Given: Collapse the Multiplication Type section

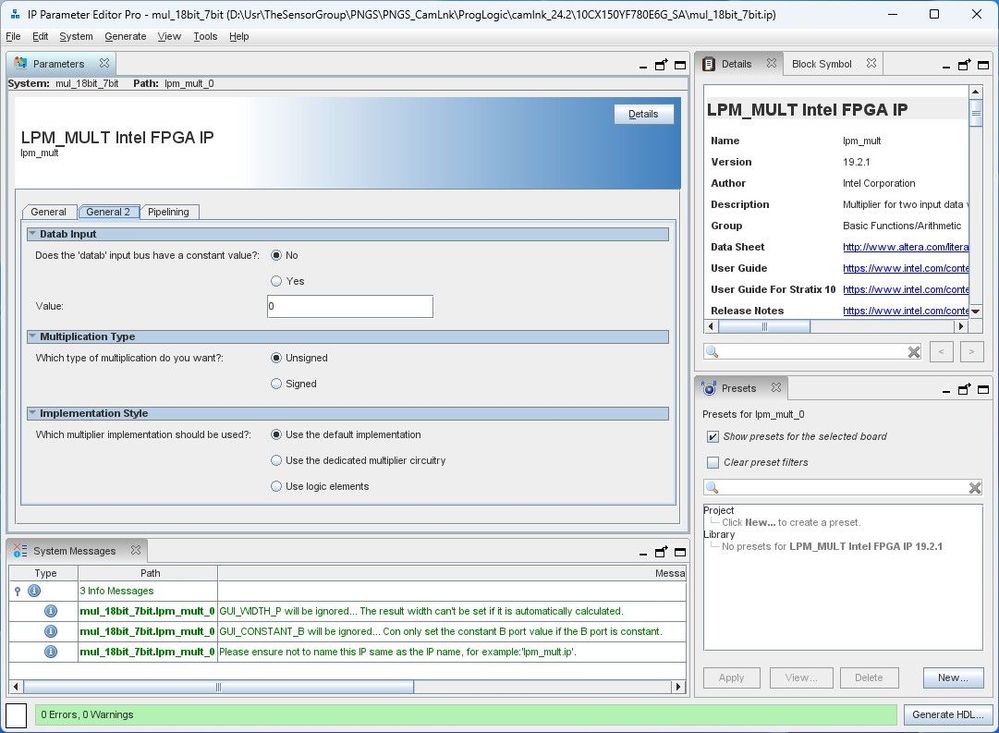Looking at the screenshot, I should (x=32, y=337).
